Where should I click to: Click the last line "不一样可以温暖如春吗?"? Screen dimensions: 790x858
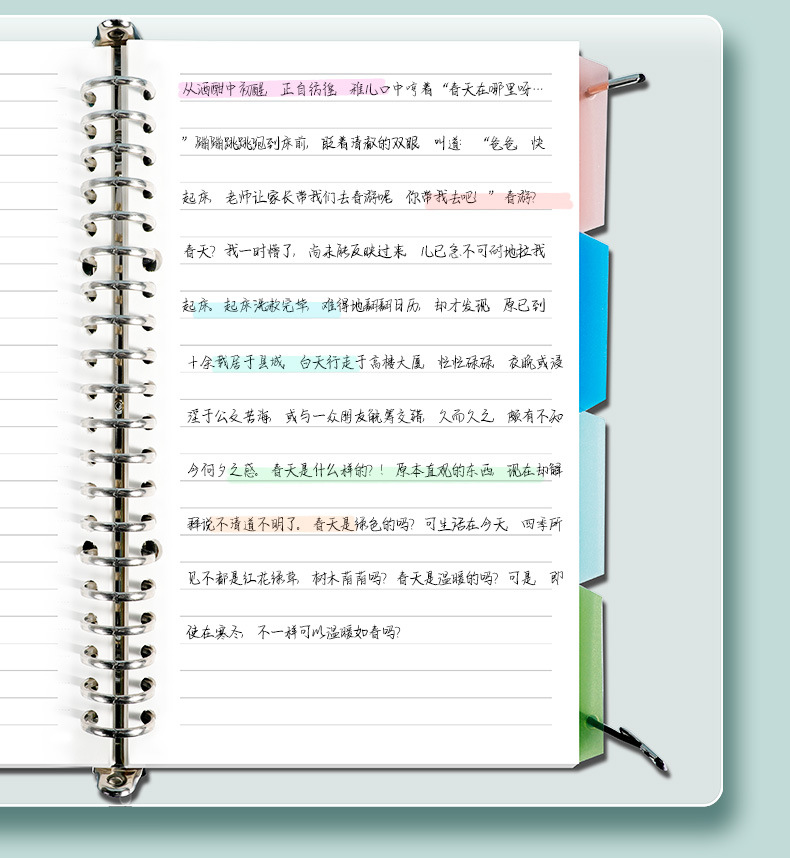pyautogui.click(x=329, y=633)
